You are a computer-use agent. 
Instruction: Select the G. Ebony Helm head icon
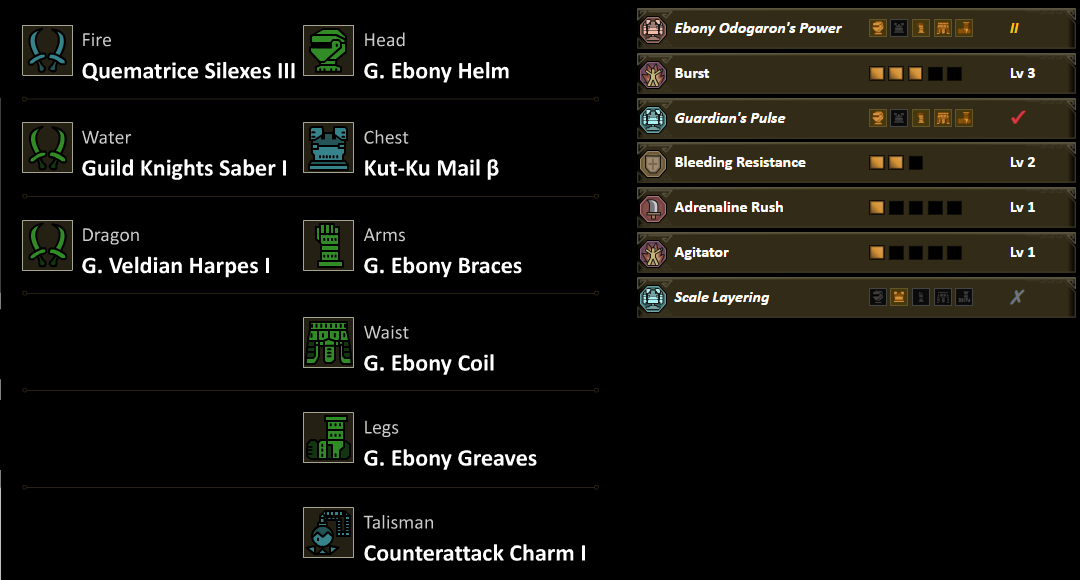[328, 51]
